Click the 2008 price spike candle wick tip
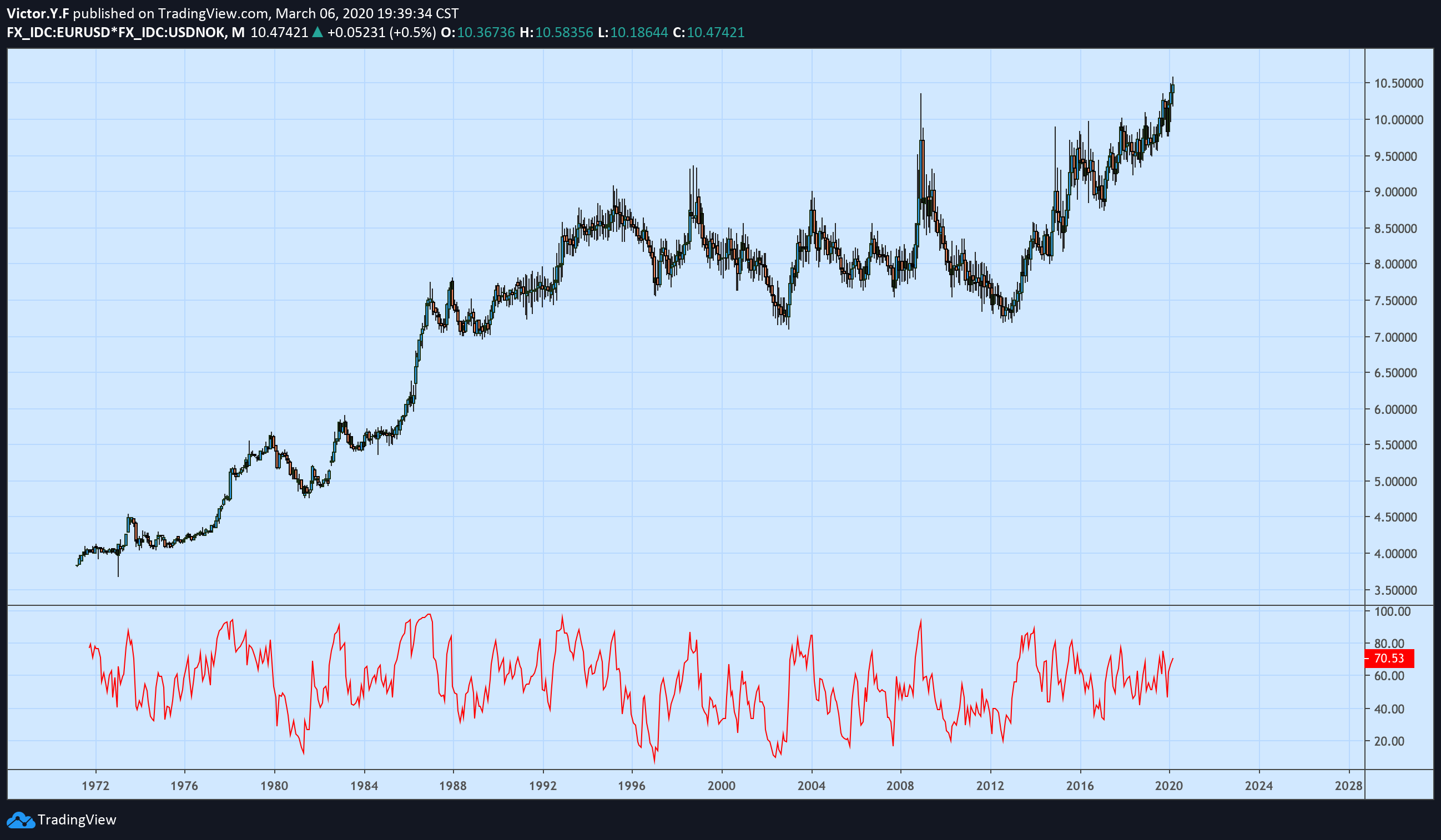 921,94
